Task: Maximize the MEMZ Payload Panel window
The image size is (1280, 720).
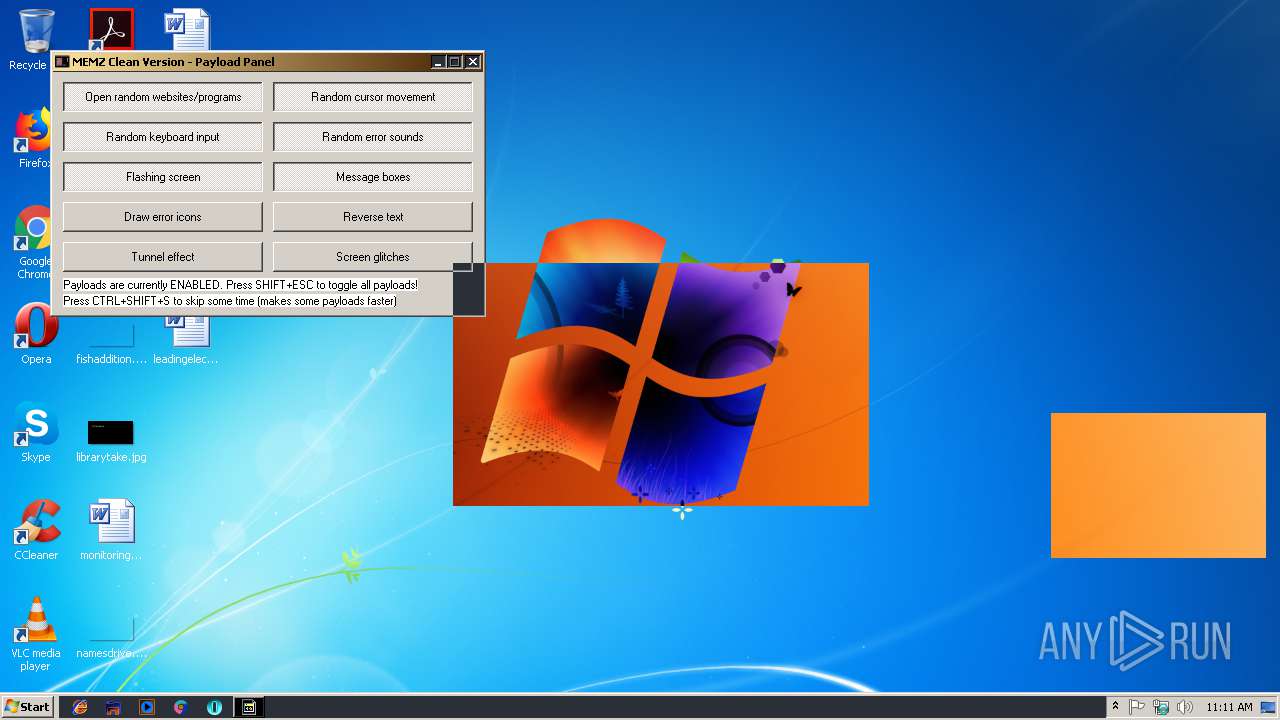Action: coord(455,62)
